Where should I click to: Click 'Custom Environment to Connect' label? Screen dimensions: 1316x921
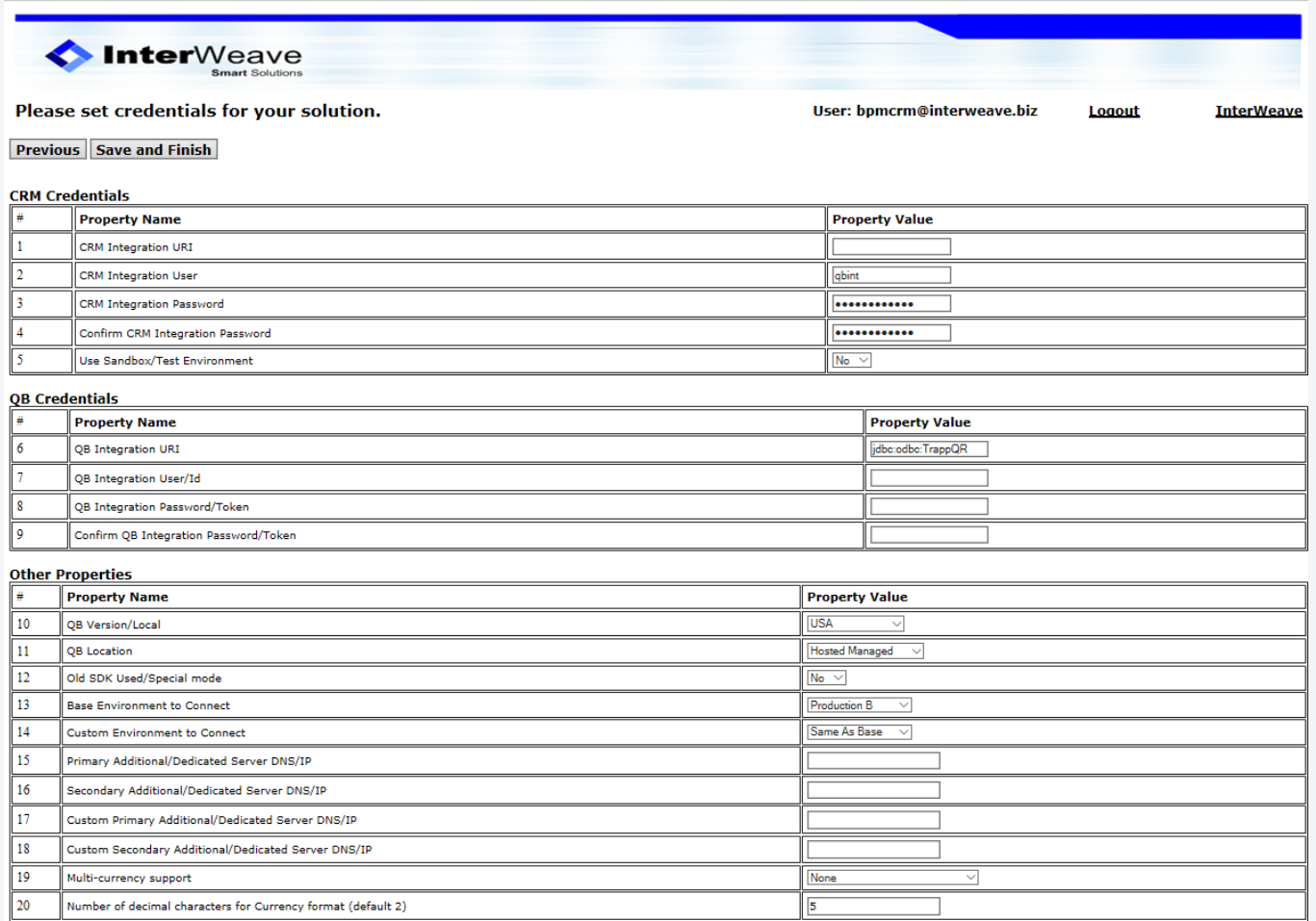156,732
